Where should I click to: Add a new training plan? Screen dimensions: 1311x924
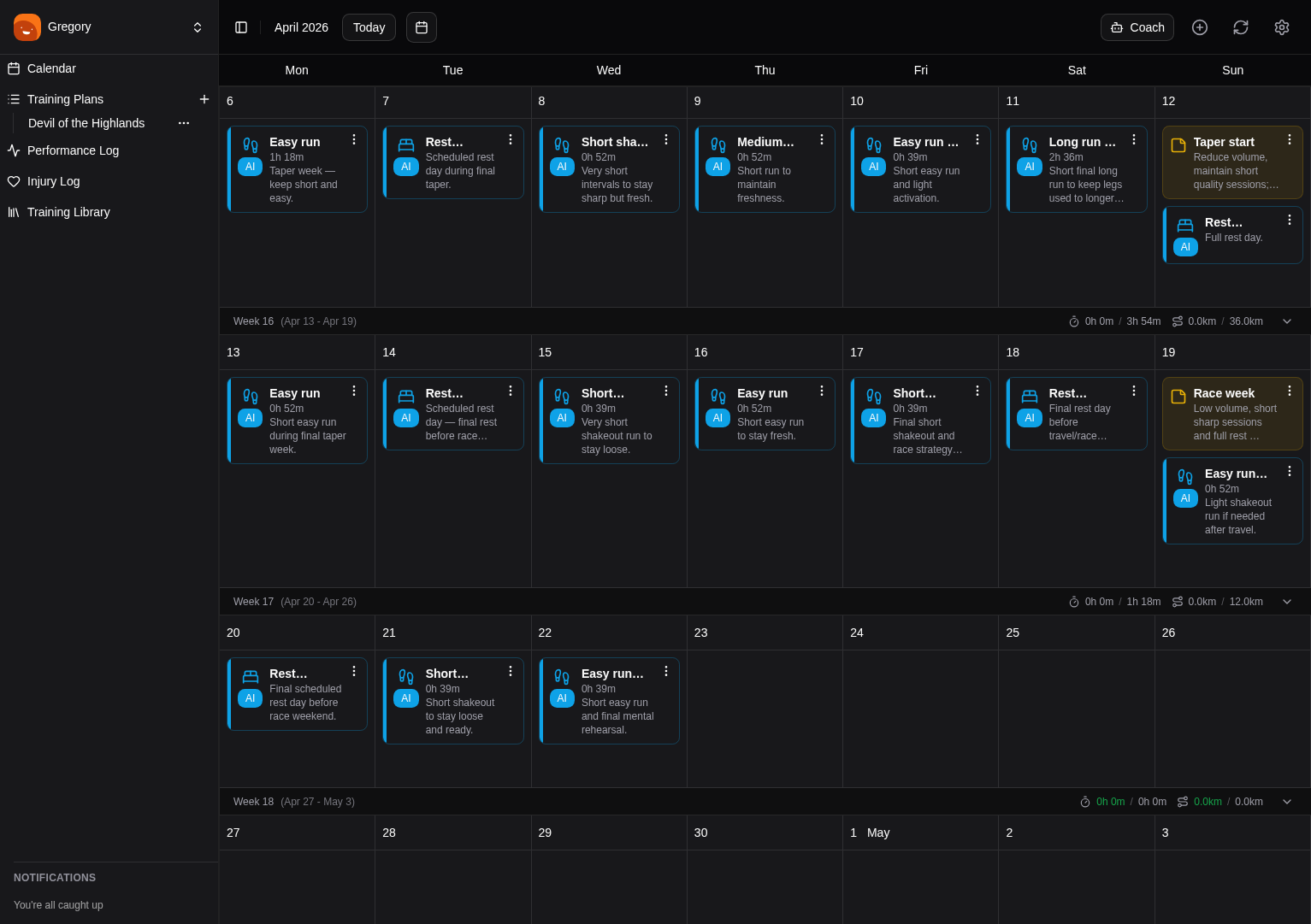click(204, 99)
